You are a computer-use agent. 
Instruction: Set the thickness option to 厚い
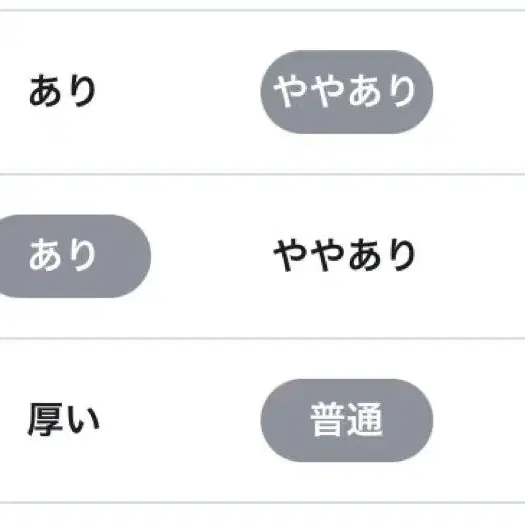(x=63, y=420)
